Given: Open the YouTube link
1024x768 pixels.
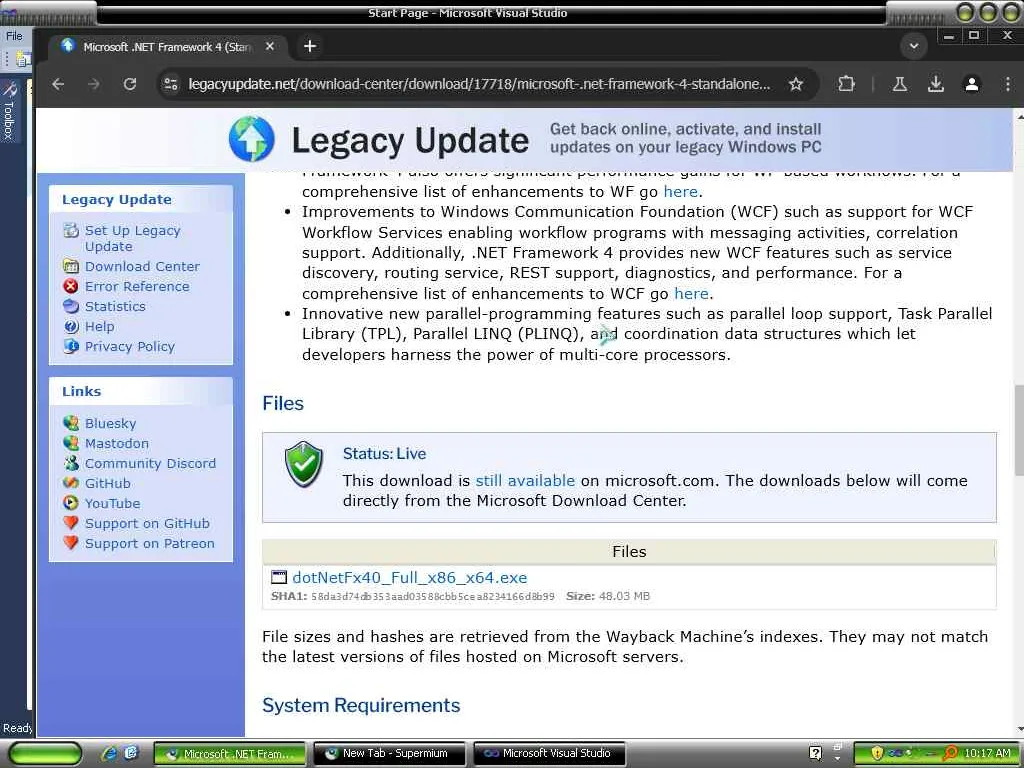Looking at the screenshot, I should (x=112, y=504).
